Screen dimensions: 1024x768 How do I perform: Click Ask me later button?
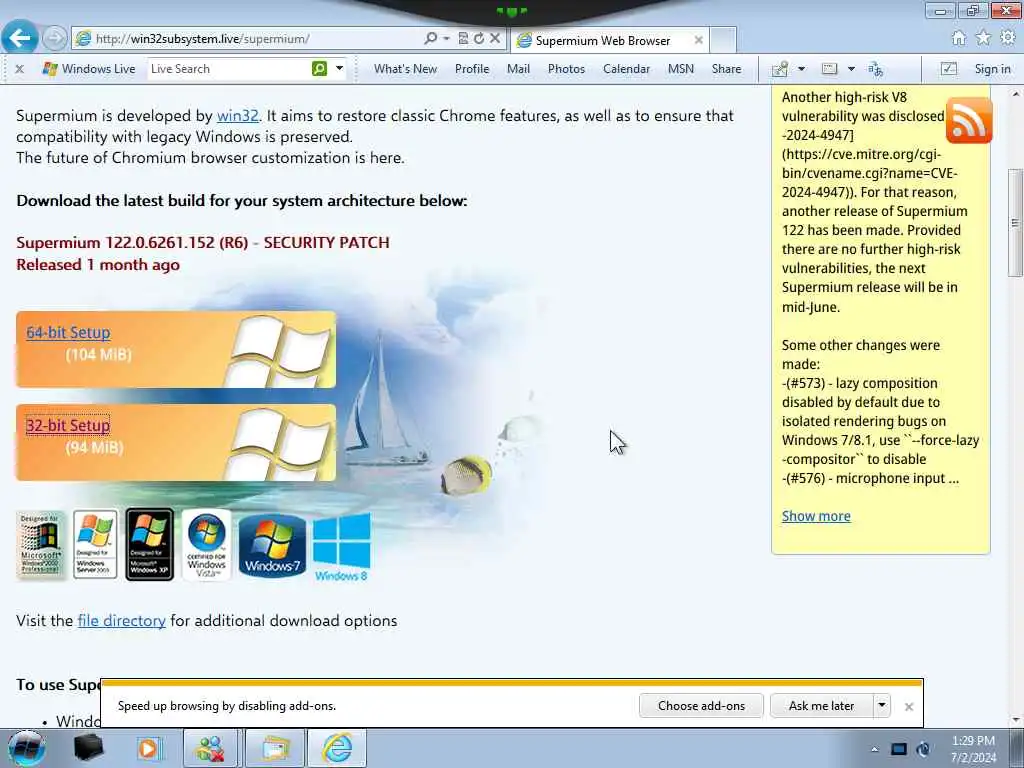(822, 706)
